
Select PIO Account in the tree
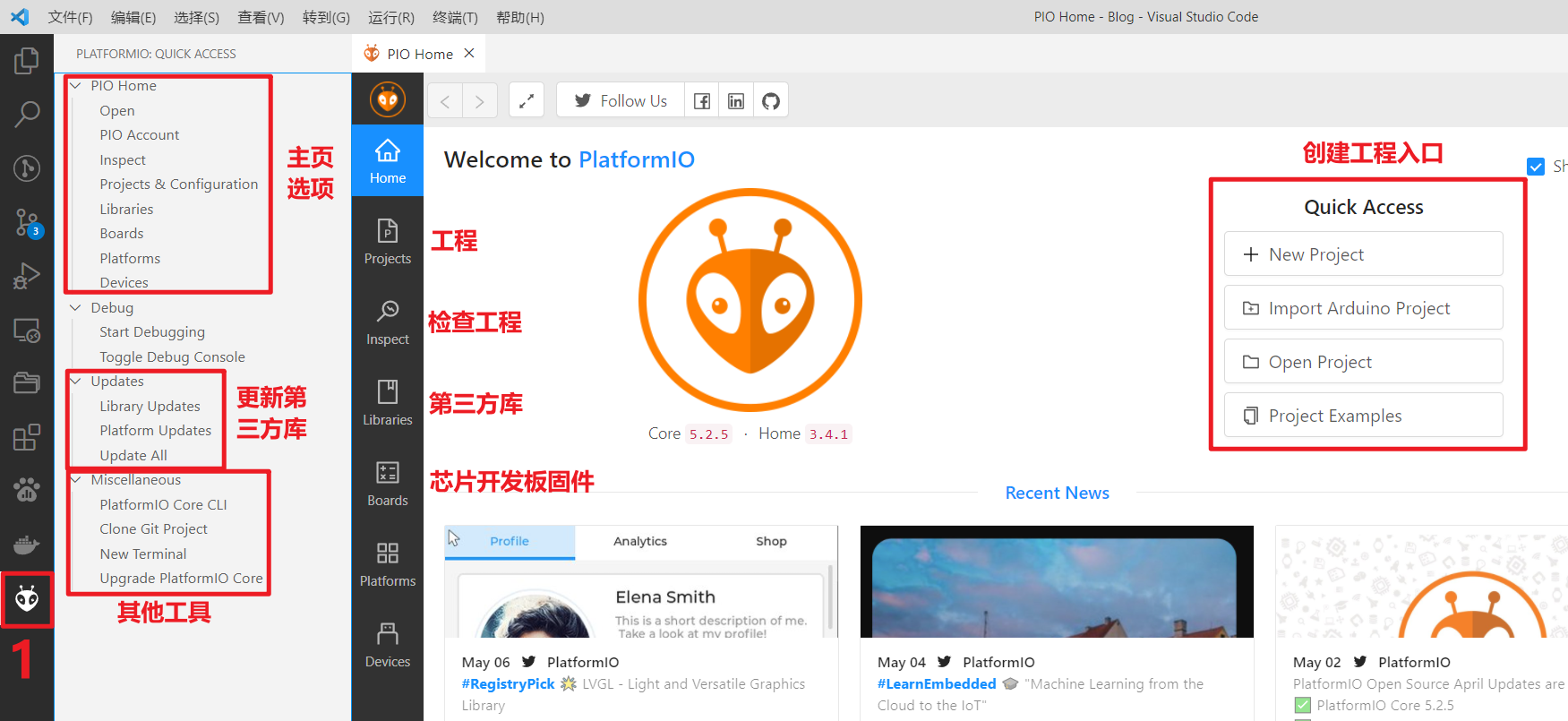coord(140,135)
